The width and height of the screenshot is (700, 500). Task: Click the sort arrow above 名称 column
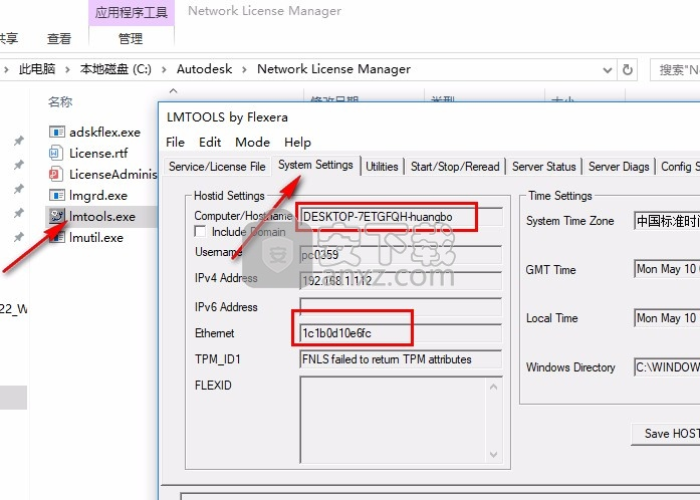click(173, 91)
